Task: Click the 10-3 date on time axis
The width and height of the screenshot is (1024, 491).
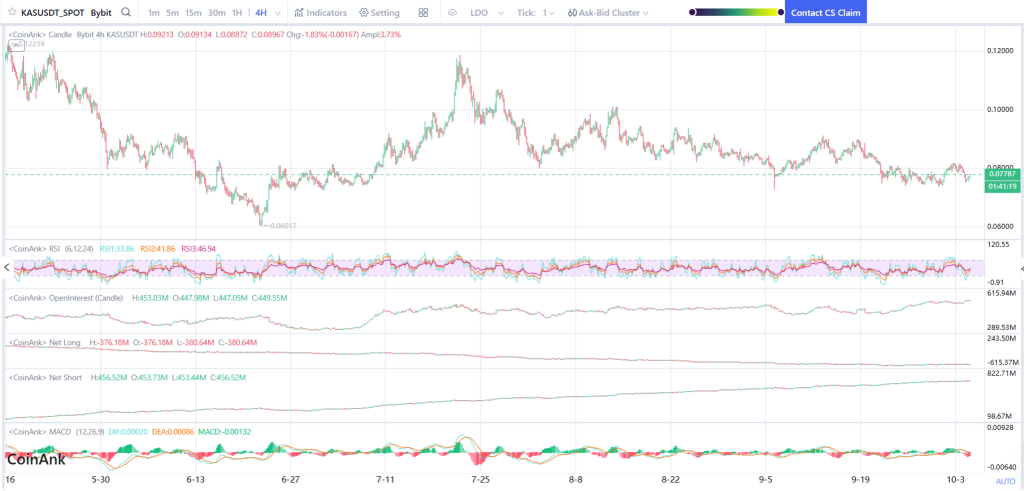Action: [x=955, y=479]
